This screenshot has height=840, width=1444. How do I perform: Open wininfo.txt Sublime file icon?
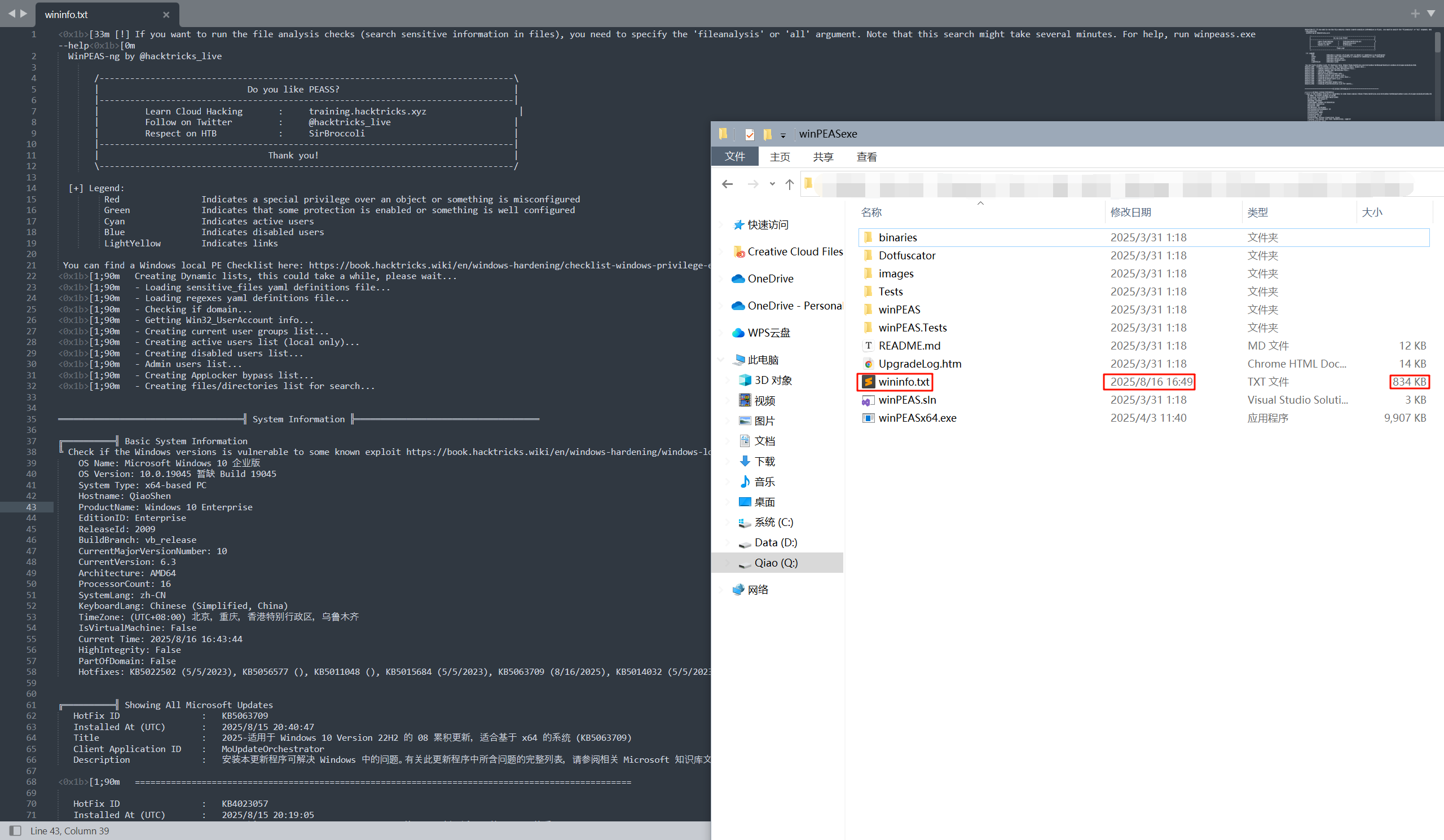868,382
